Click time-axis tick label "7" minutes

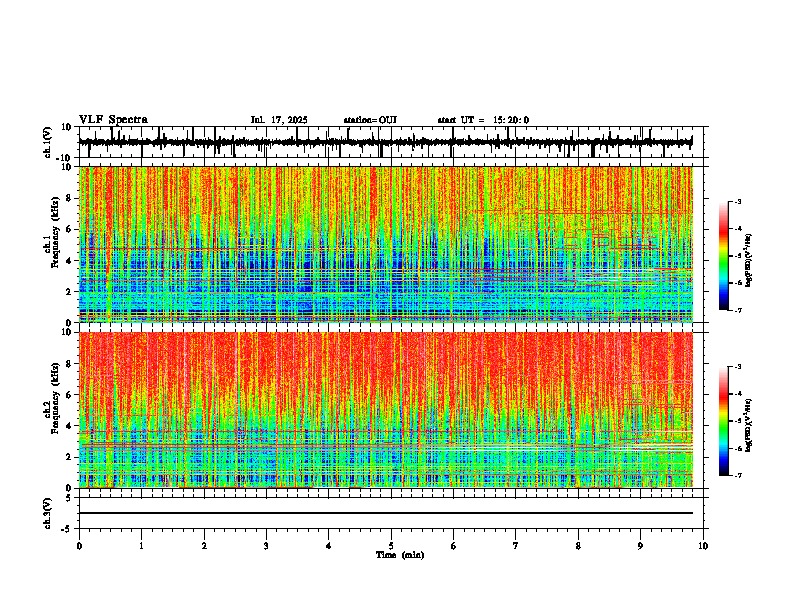point(516,546)
